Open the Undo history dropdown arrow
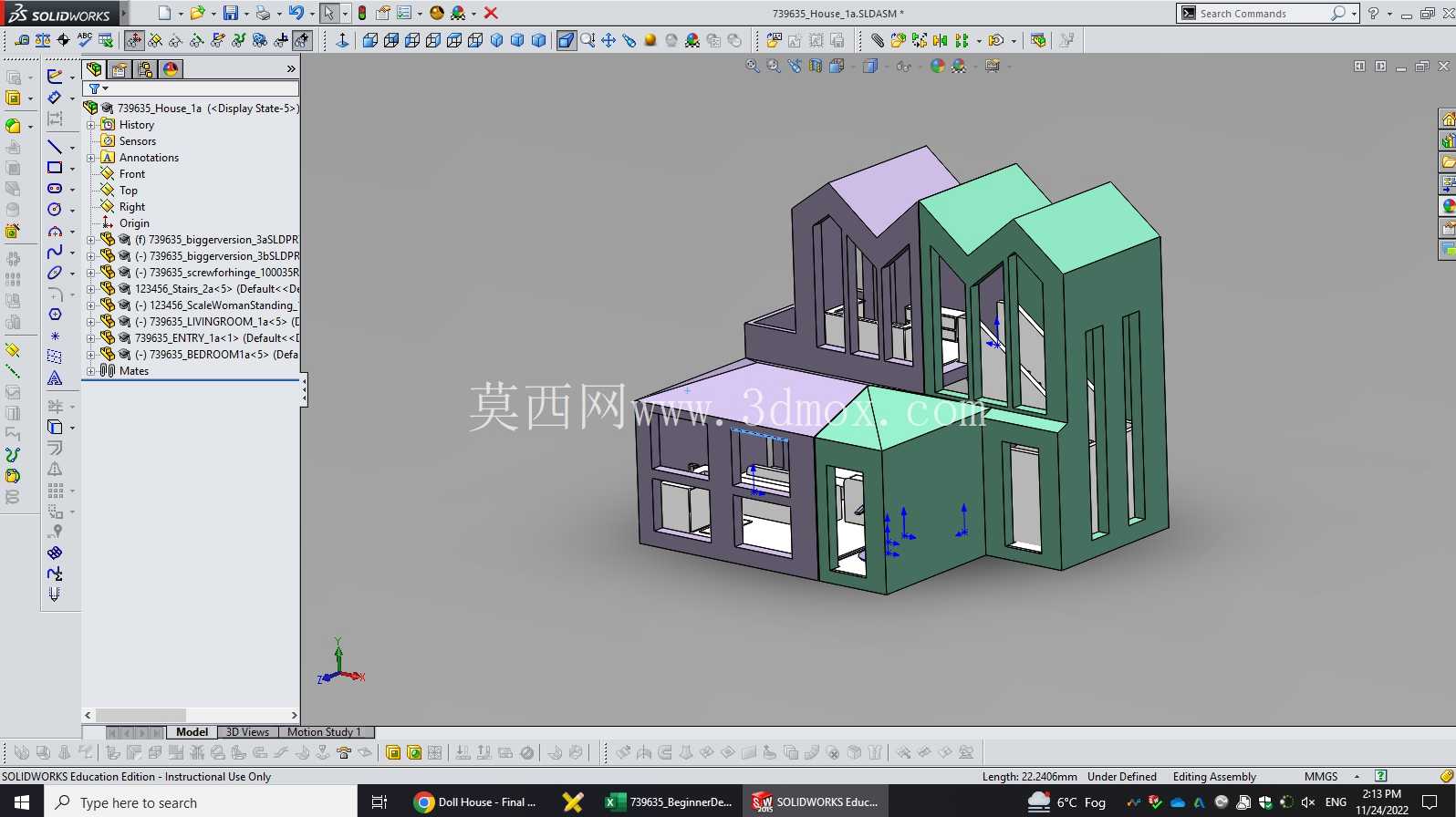Viewport: 1456px width, 817px height. pos(312,14)
